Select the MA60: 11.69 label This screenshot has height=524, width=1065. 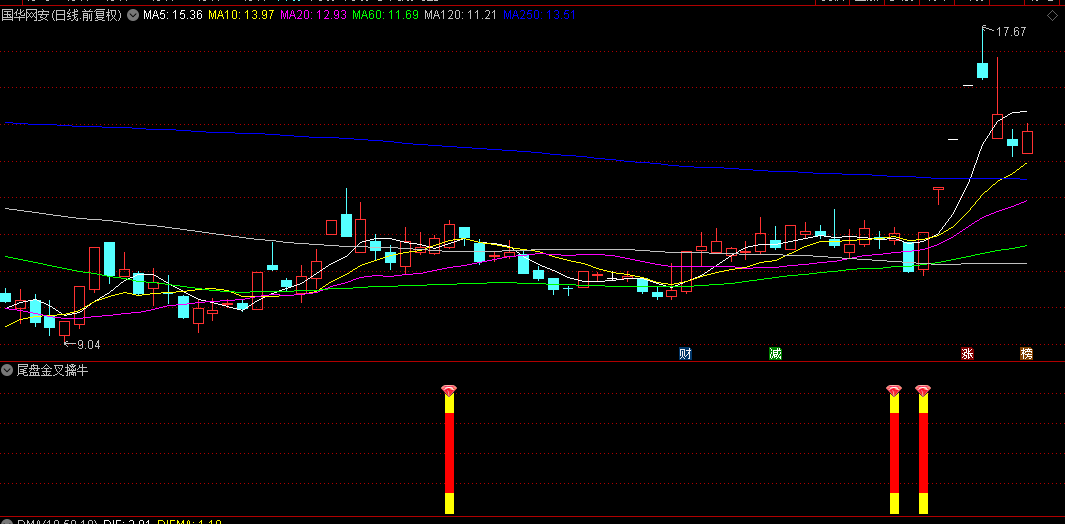[x=384, y=15]
